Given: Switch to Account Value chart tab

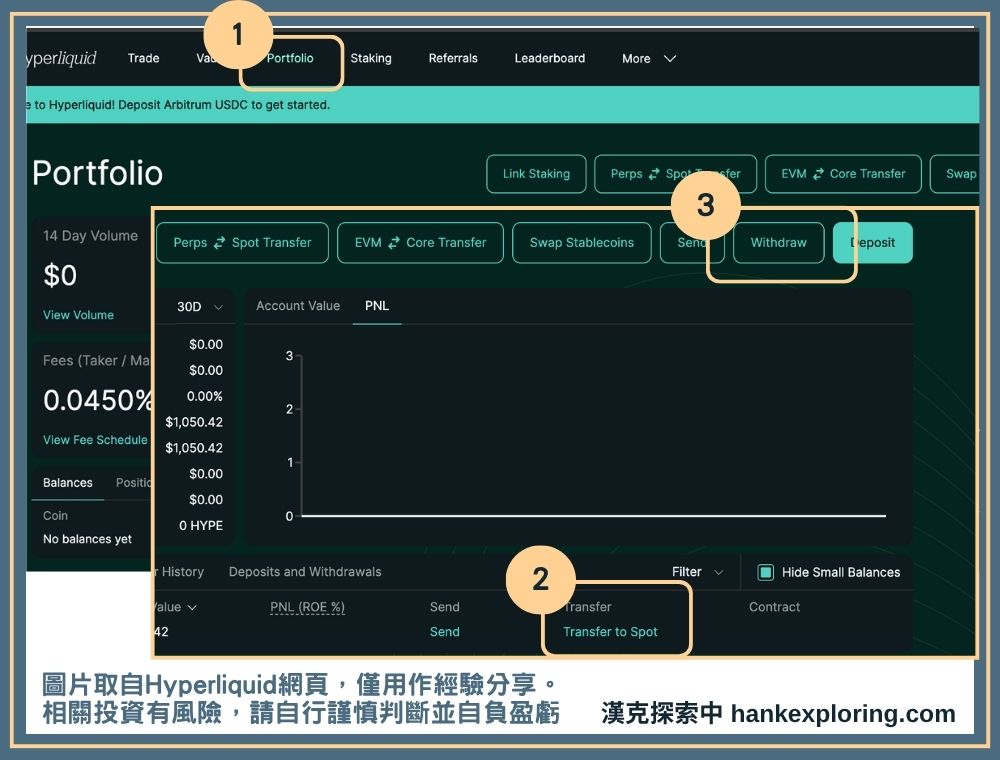Looking at the screenshot, I should point(298,306).
